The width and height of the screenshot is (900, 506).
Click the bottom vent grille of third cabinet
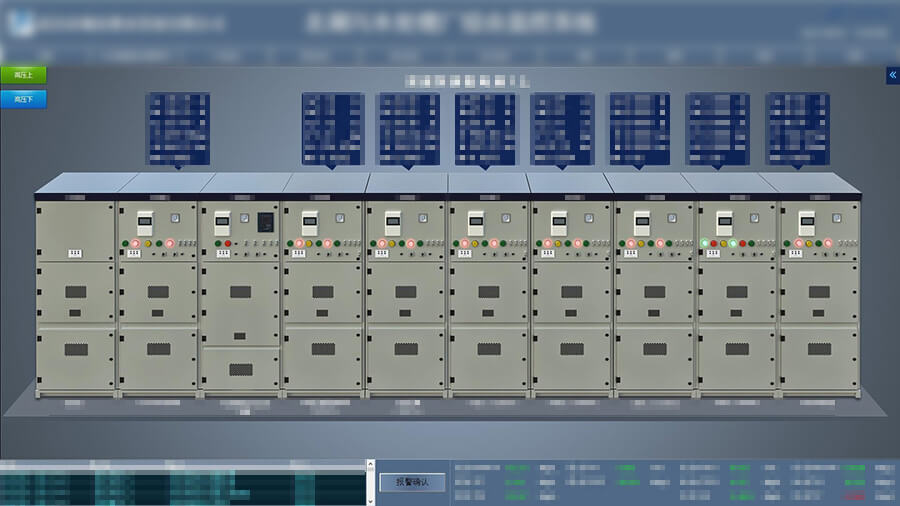(x=240, y=369)
